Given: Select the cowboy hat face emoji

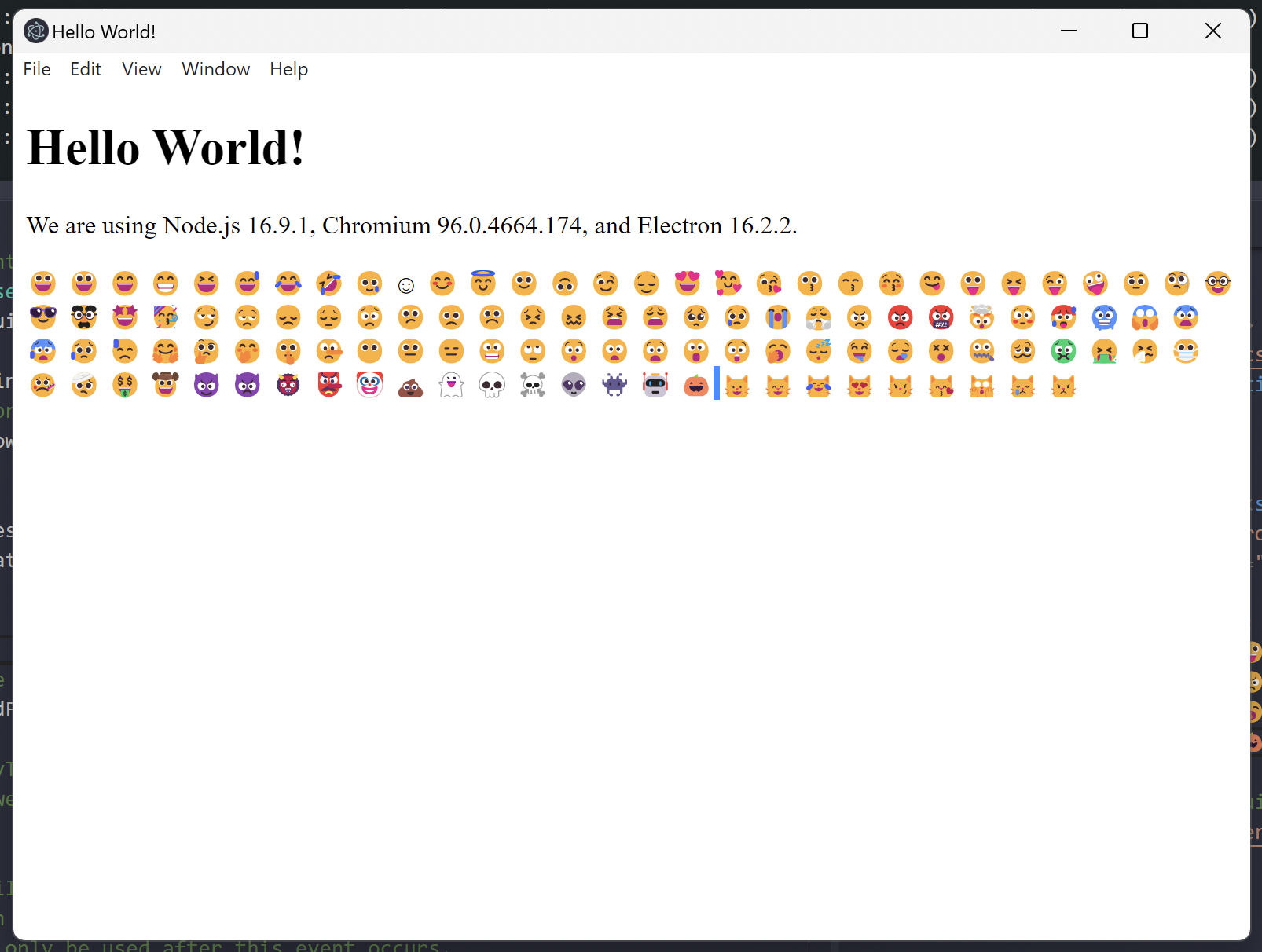Looking at the screenshot, I should click(x=166, y=386).
